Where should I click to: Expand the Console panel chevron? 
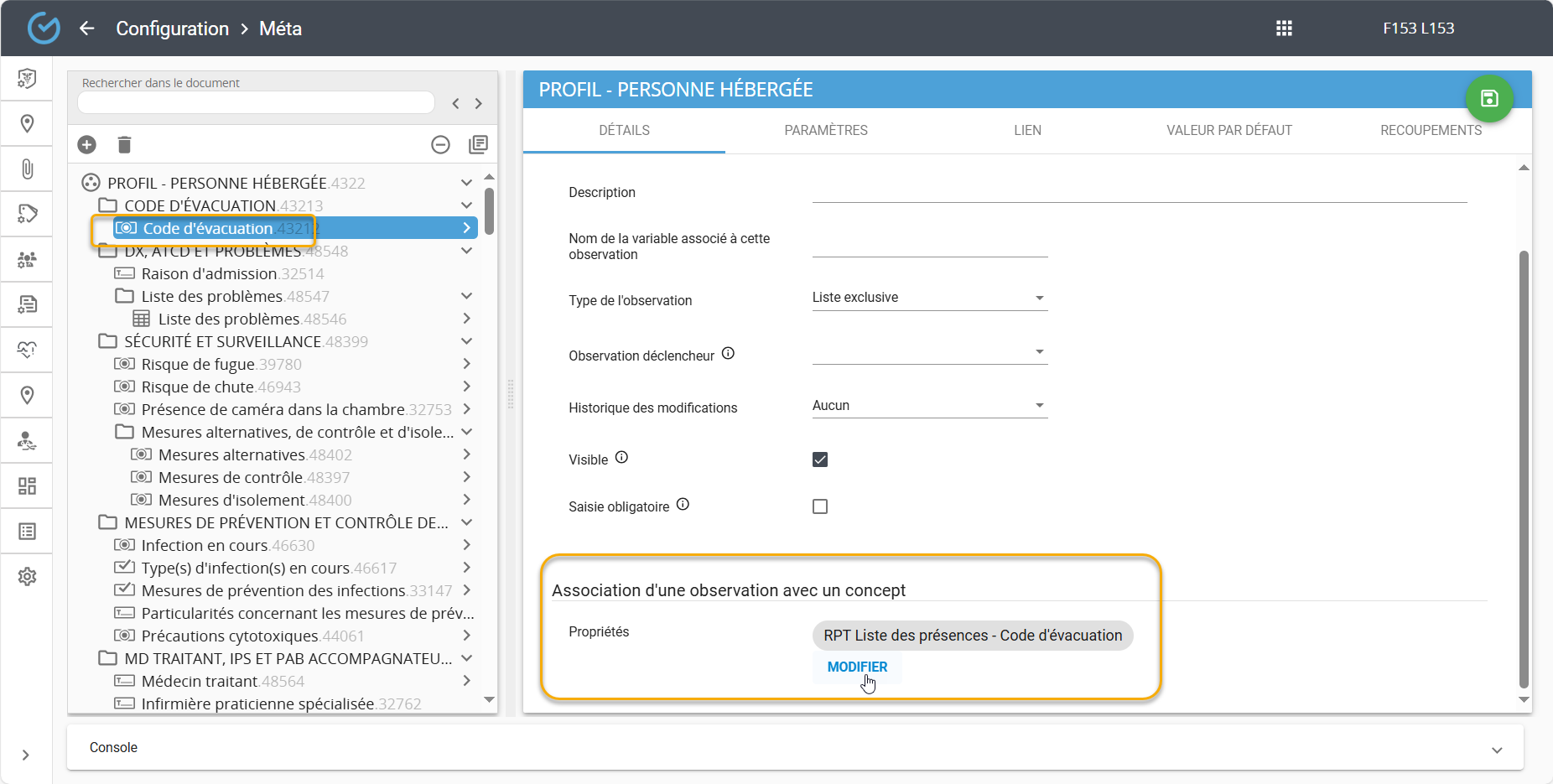(x=1497, y=750)
